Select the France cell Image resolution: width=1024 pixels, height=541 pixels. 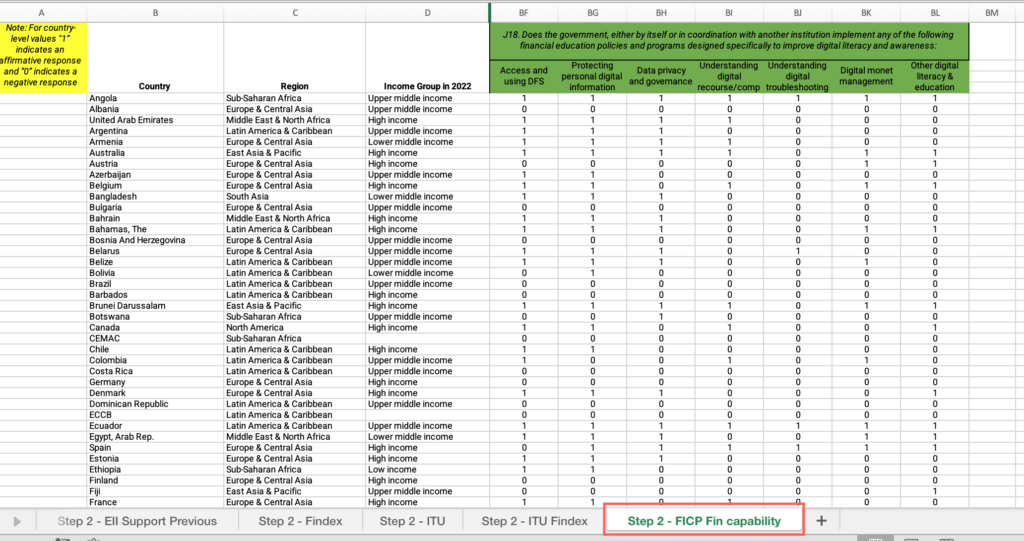155,502
